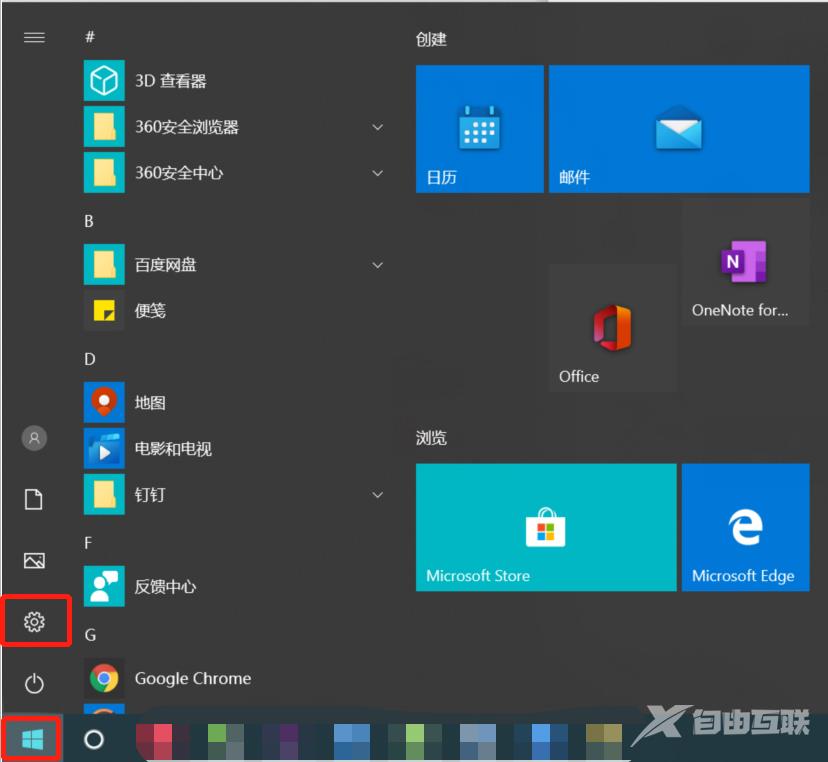This screenshot has height=762, width=828.
Task: Open the 3D 查看器 app icon
Action: [x=104, y=80]
